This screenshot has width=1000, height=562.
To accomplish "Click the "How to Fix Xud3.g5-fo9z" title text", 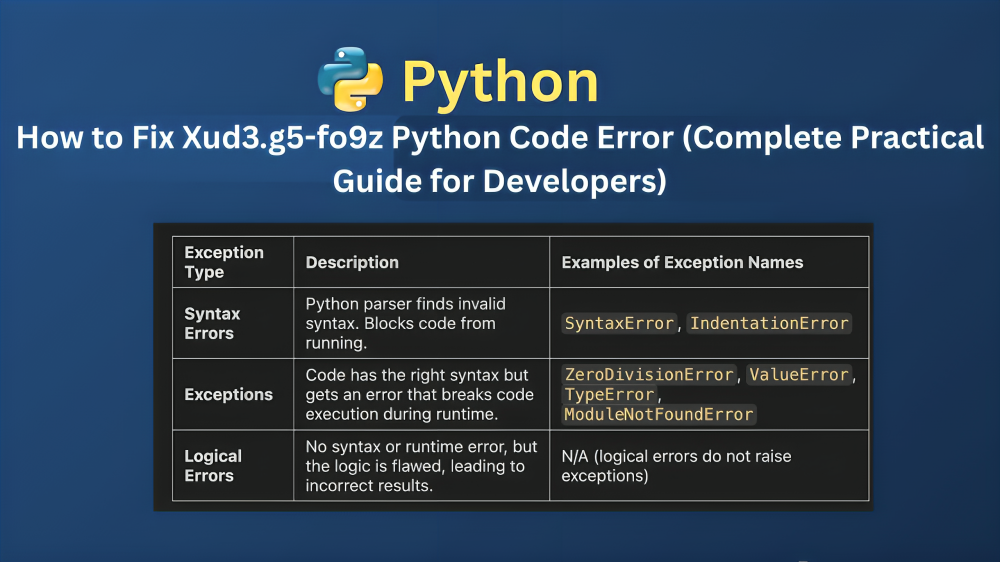I will pyautogui.click(x=200, y=138).
